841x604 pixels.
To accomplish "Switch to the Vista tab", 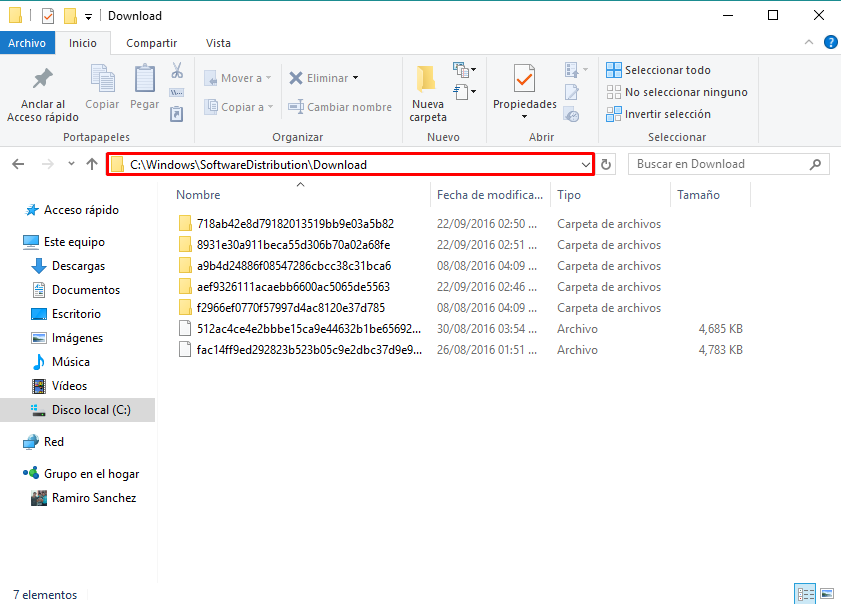I will tap(218, 43).
